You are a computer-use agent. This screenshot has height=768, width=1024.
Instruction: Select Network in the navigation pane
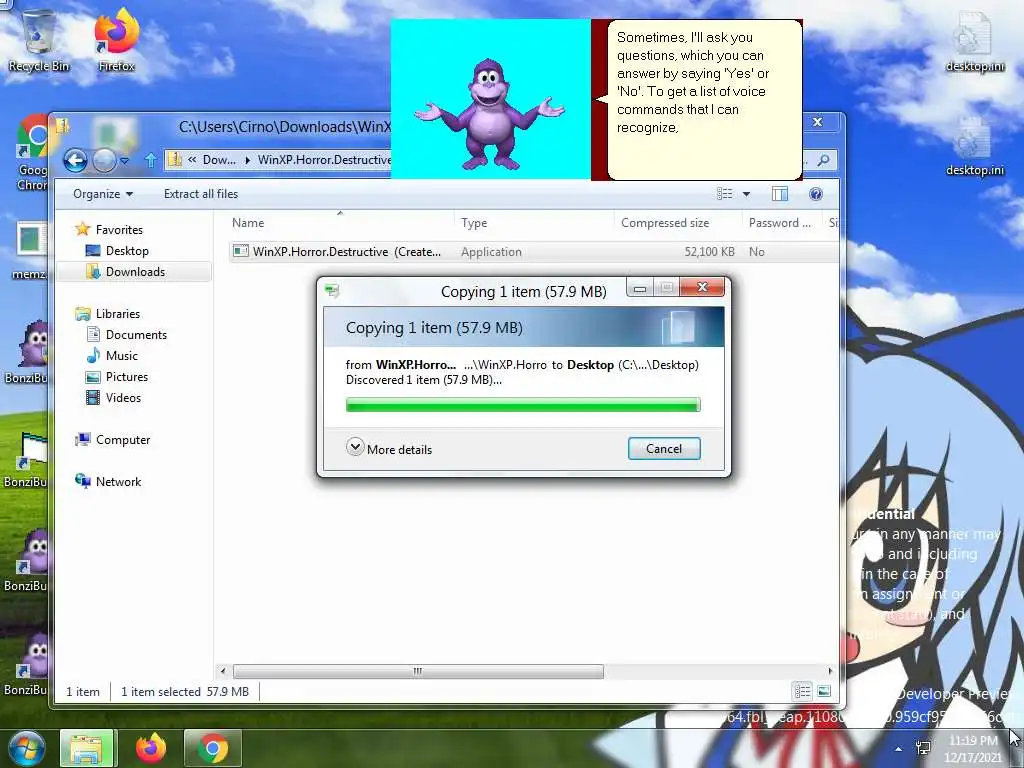coord(118,481)
